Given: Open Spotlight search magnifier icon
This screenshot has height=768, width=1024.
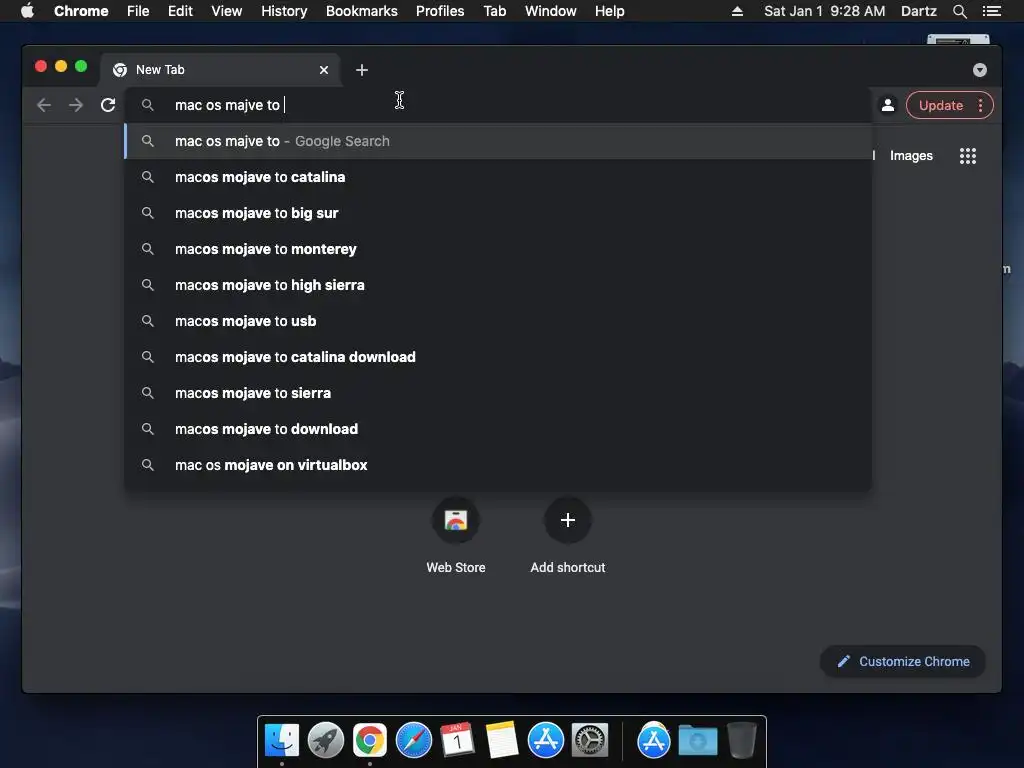Looking at the screenshot, I should click(x=959, y=11).
